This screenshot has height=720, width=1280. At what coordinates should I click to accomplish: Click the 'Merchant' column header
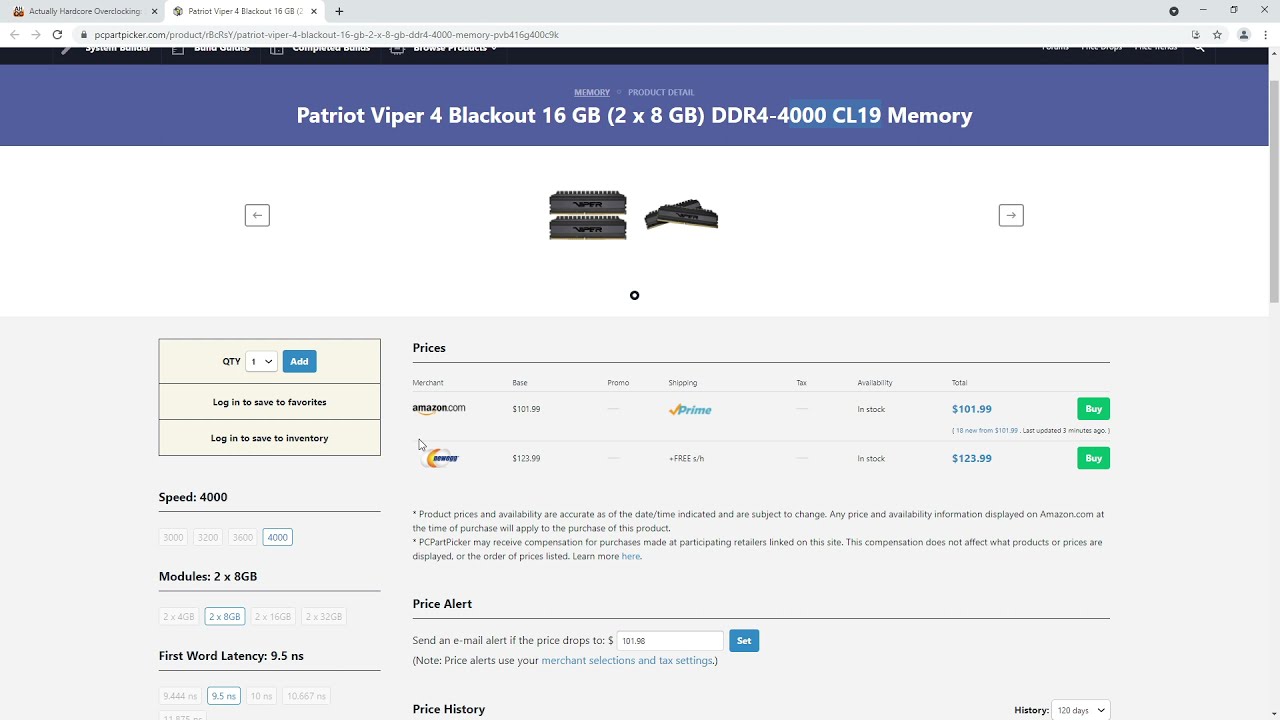point(428,383)
